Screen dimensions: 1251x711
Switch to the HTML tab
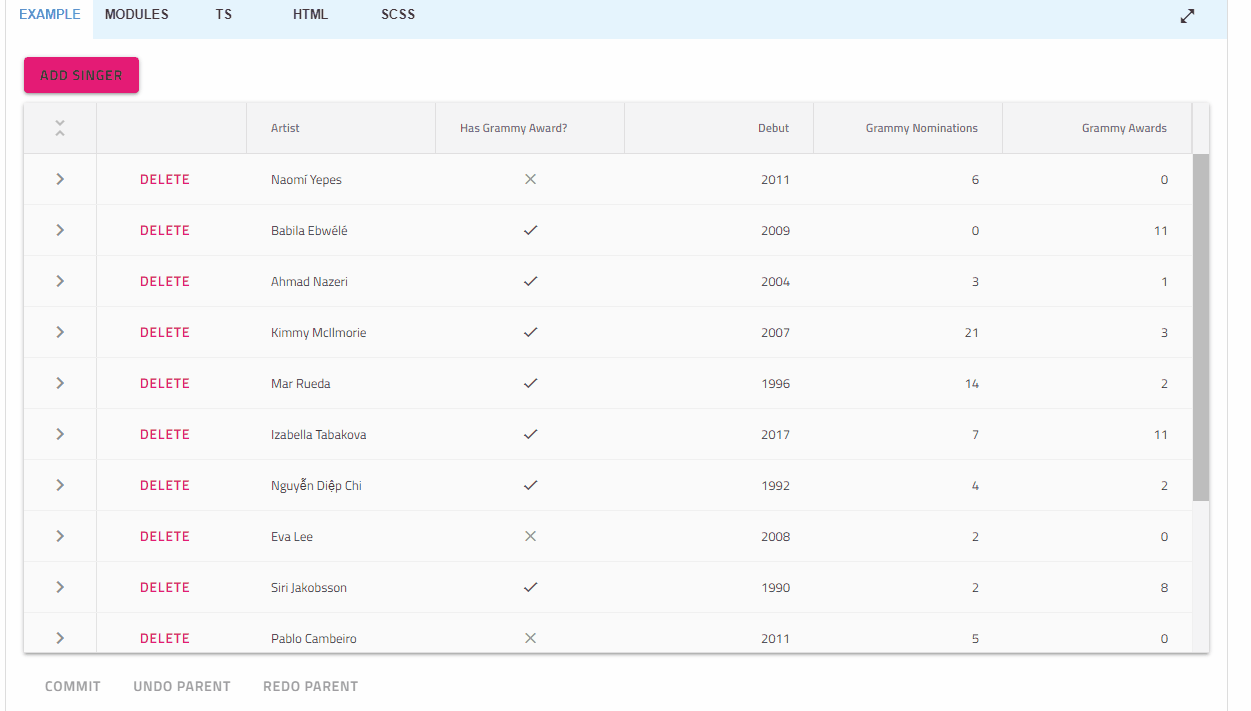[310, 14]
